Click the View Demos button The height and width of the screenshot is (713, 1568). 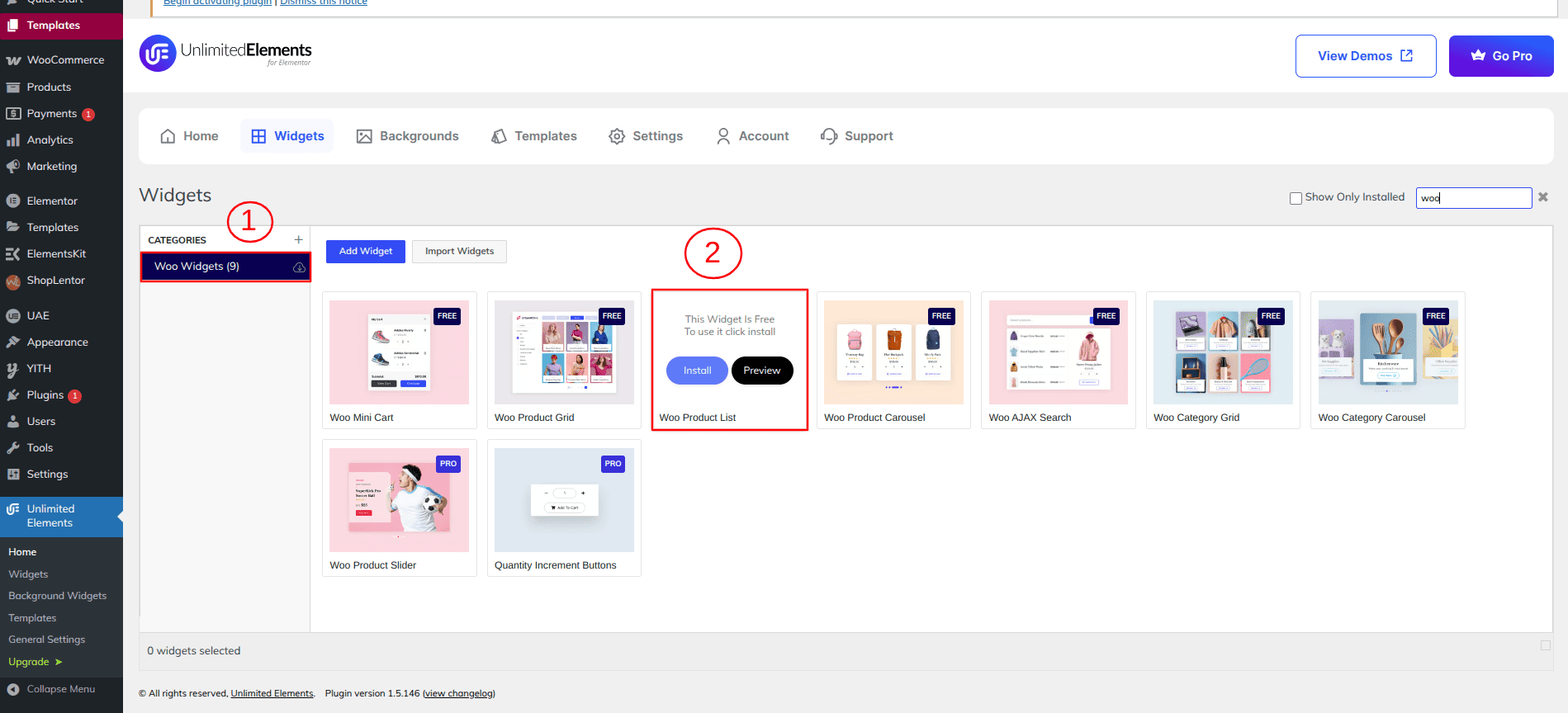click(x=1366, y=56)
